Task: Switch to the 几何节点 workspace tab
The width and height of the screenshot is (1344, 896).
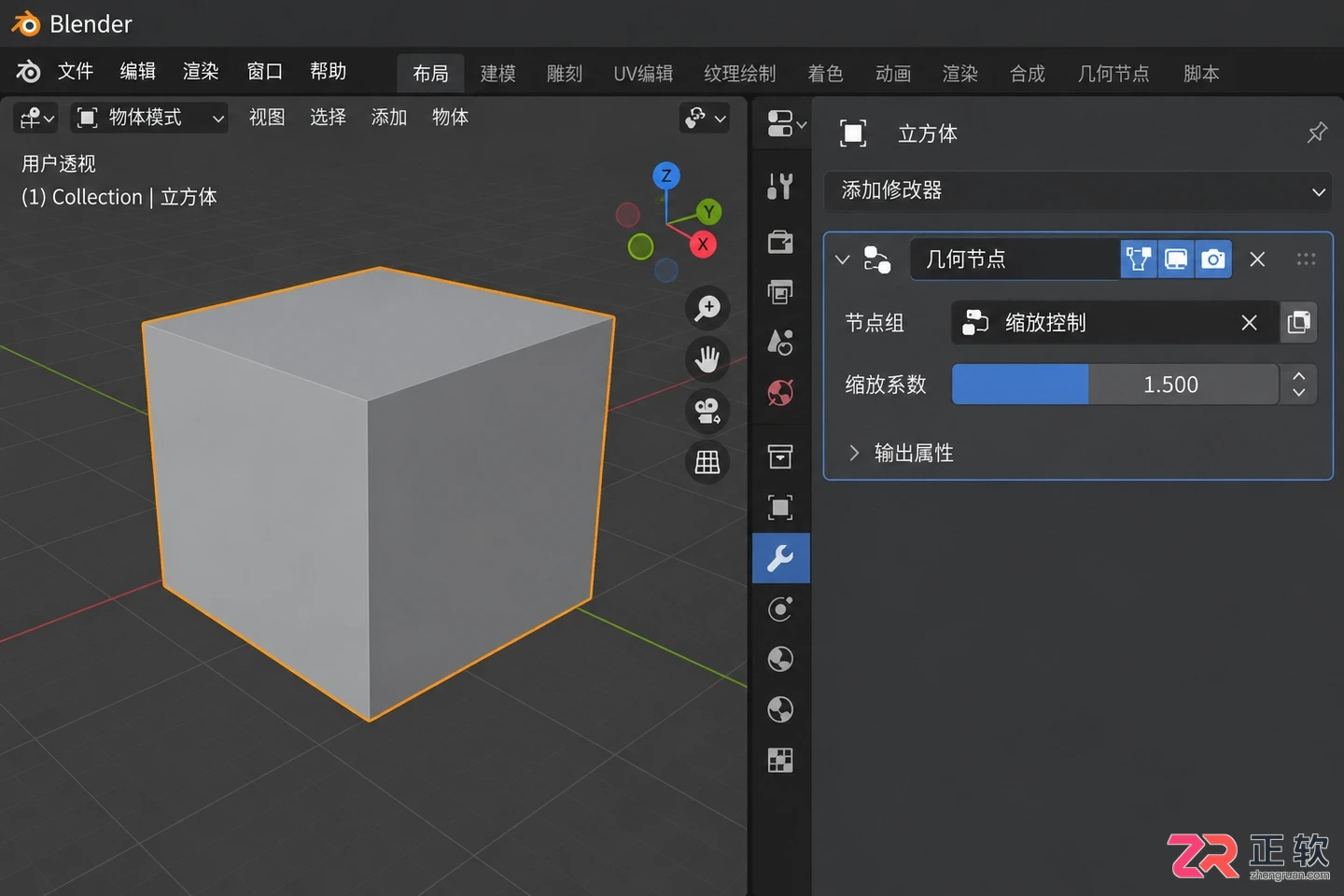Action: [1113, 74]
